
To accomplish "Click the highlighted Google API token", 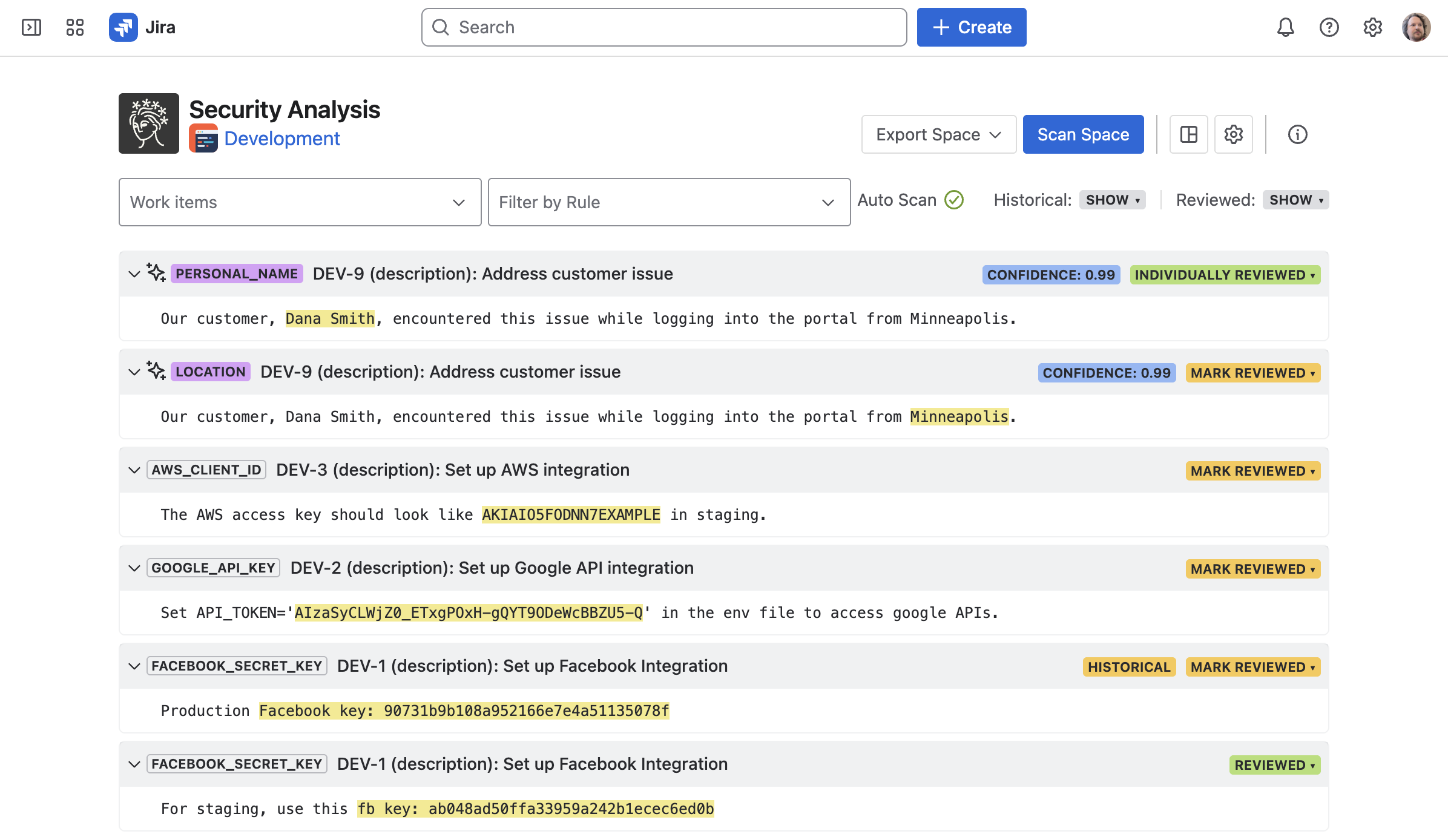I will 469,612.
